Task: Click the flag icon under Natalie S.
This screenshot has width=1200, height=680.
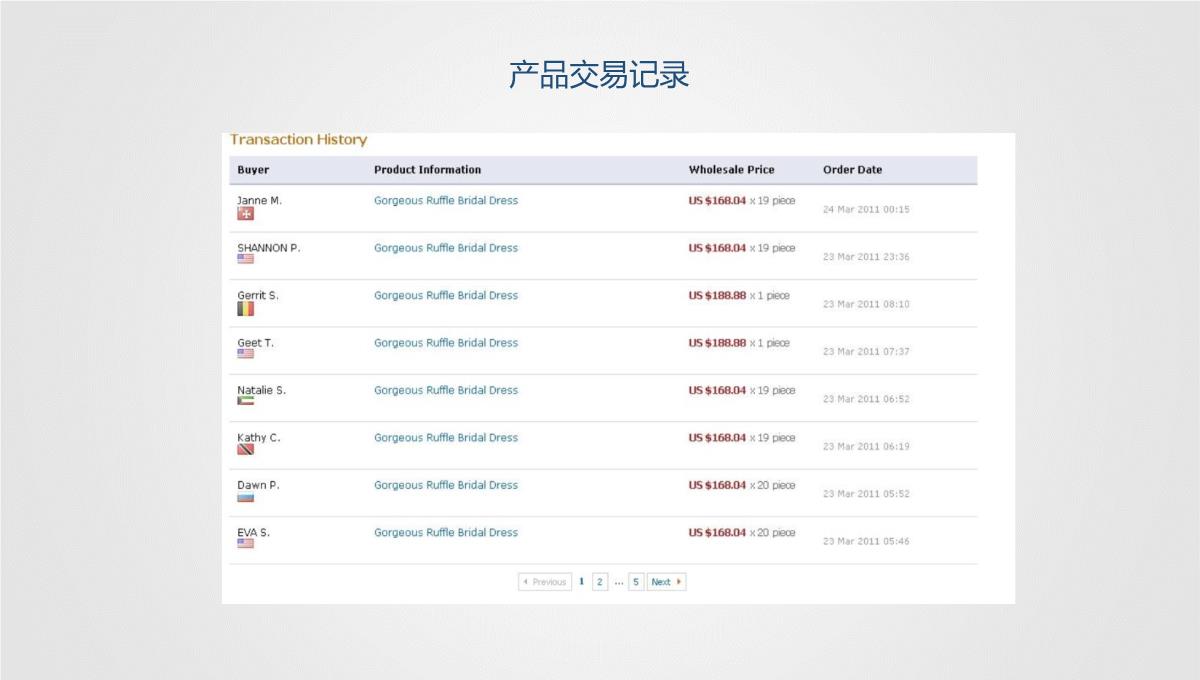Action: click(245, 401)
